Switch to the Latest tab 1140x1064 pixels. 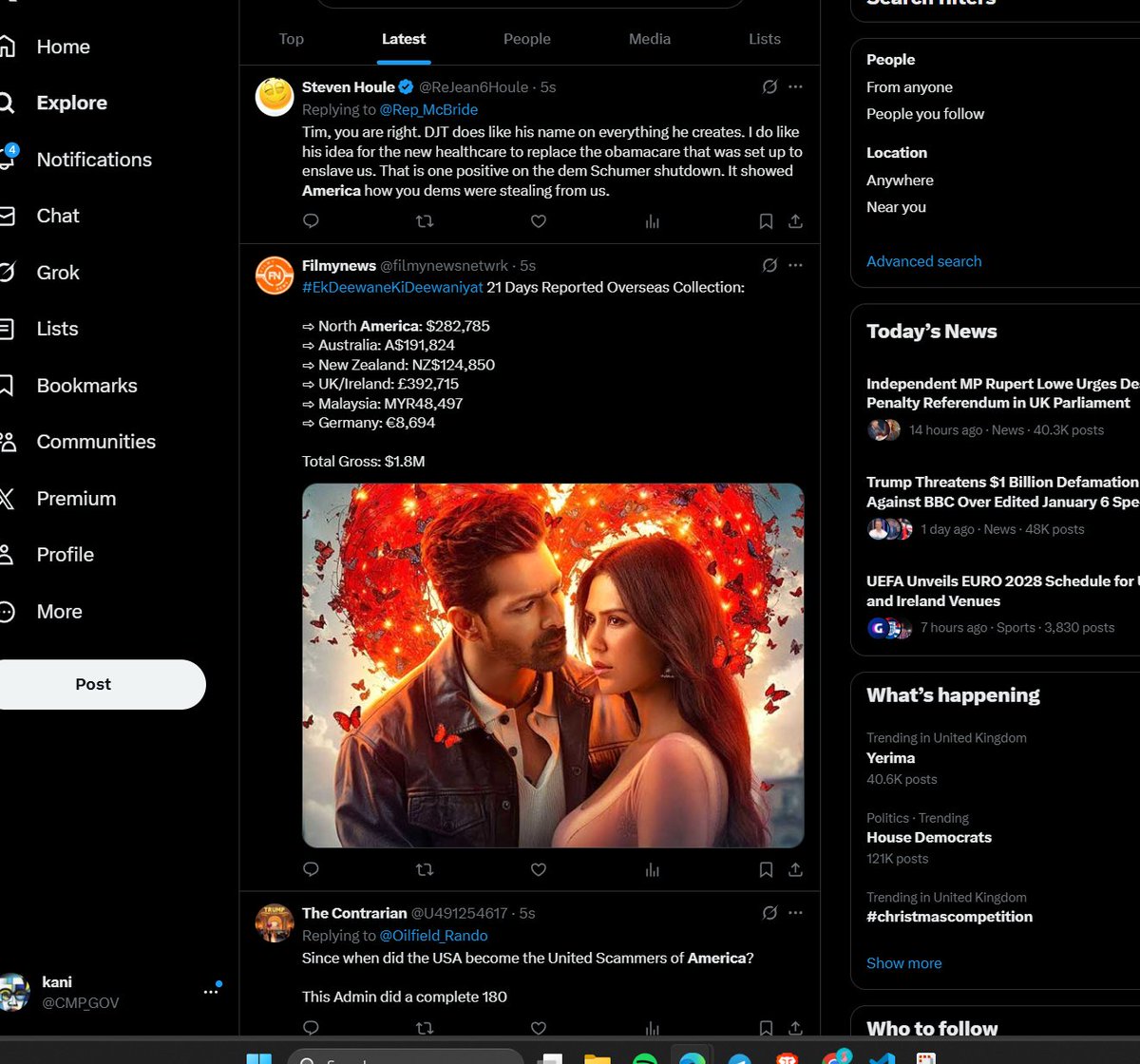pos(404,39)
